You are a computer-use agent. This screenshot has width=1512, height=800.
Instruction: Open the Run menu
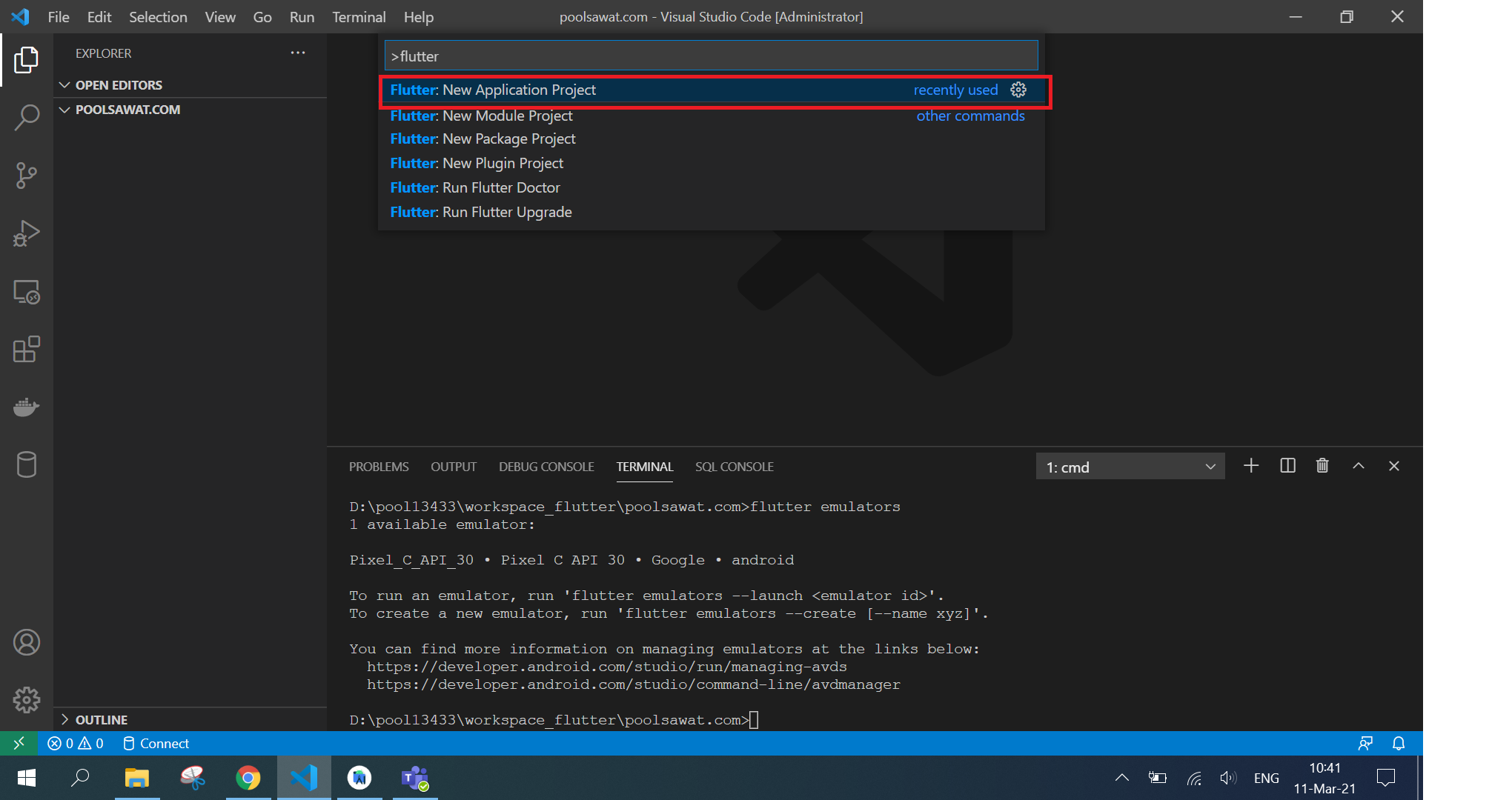[x=302, y=16]
